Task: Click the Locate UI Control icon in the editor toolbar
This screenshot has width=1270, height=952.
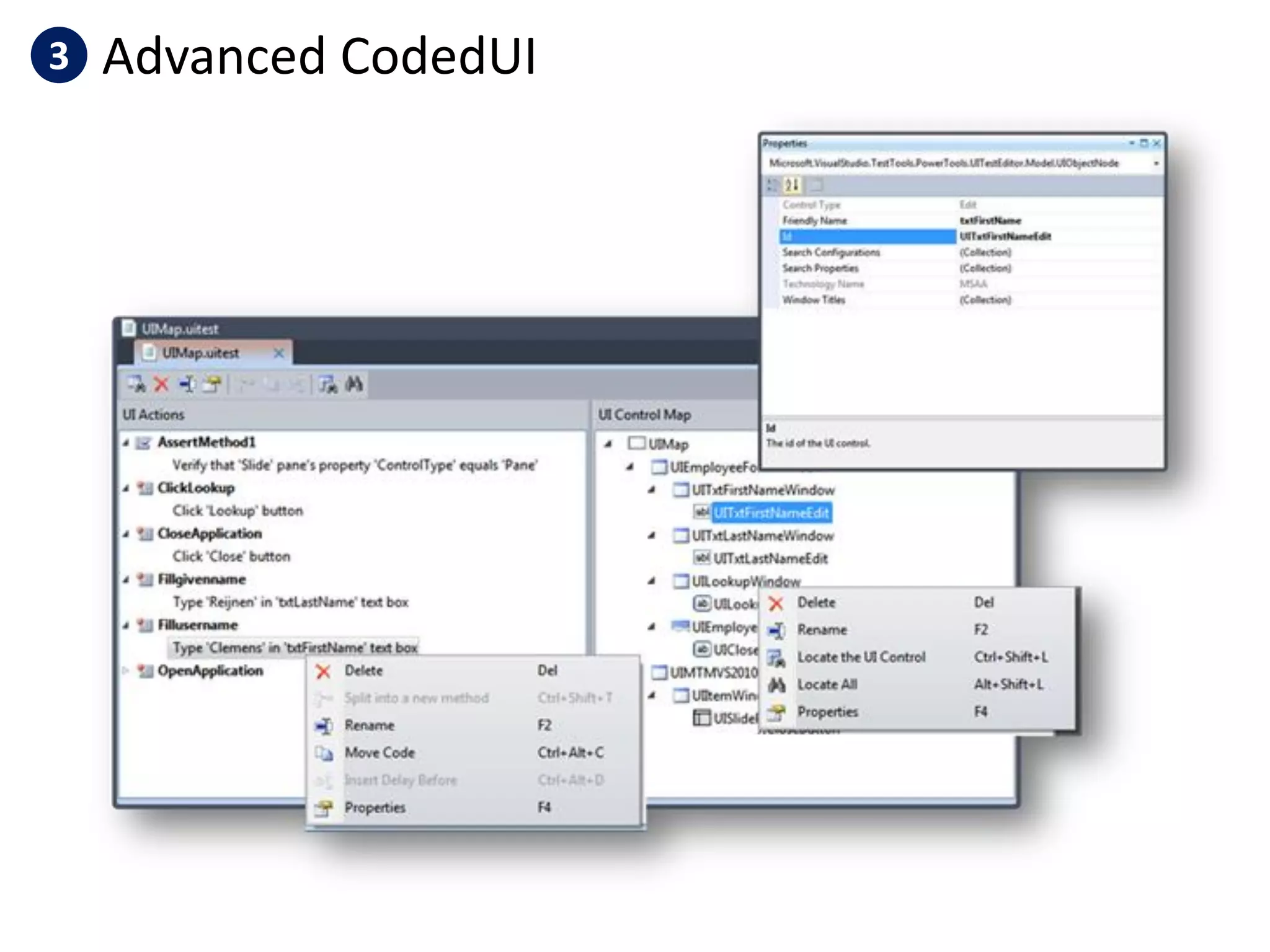Action: click(328, 384)
